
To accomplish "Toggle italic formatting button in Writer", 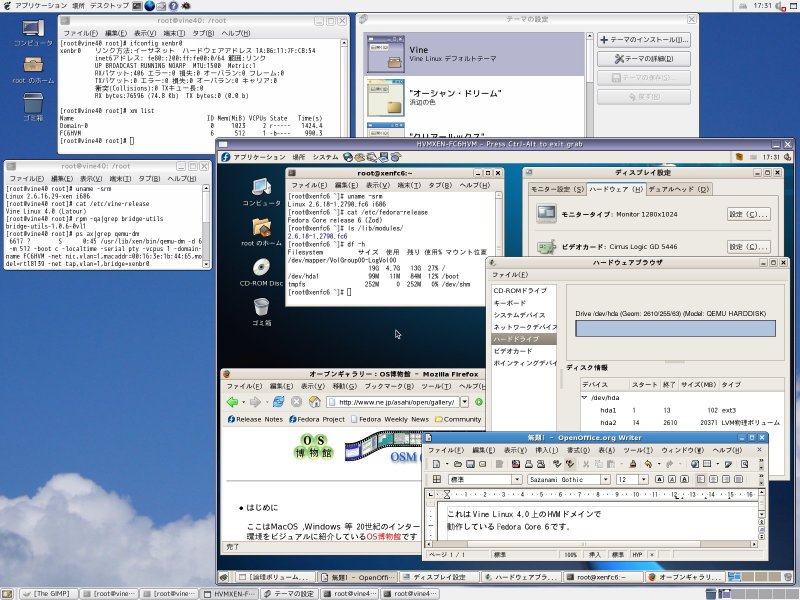I will tap(672, 480).
